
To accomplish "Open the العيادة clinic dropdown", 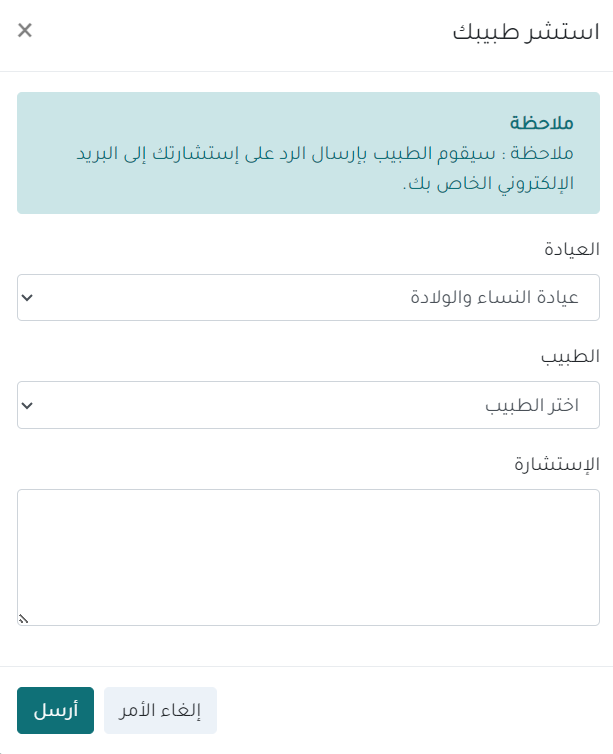I will 308,298.
